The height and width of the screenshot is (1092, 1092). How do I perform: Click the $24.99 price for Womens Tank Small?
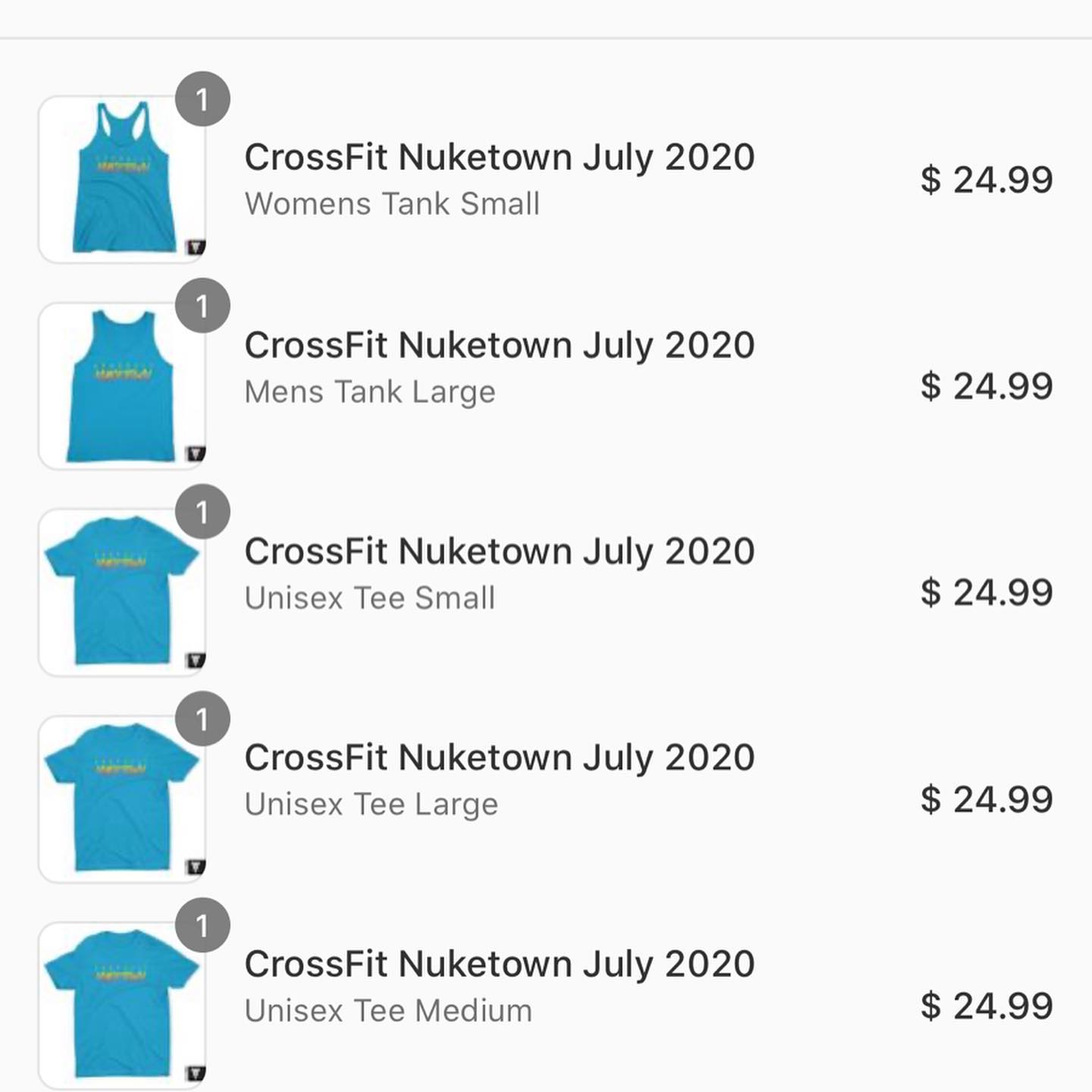pos(986,180)
